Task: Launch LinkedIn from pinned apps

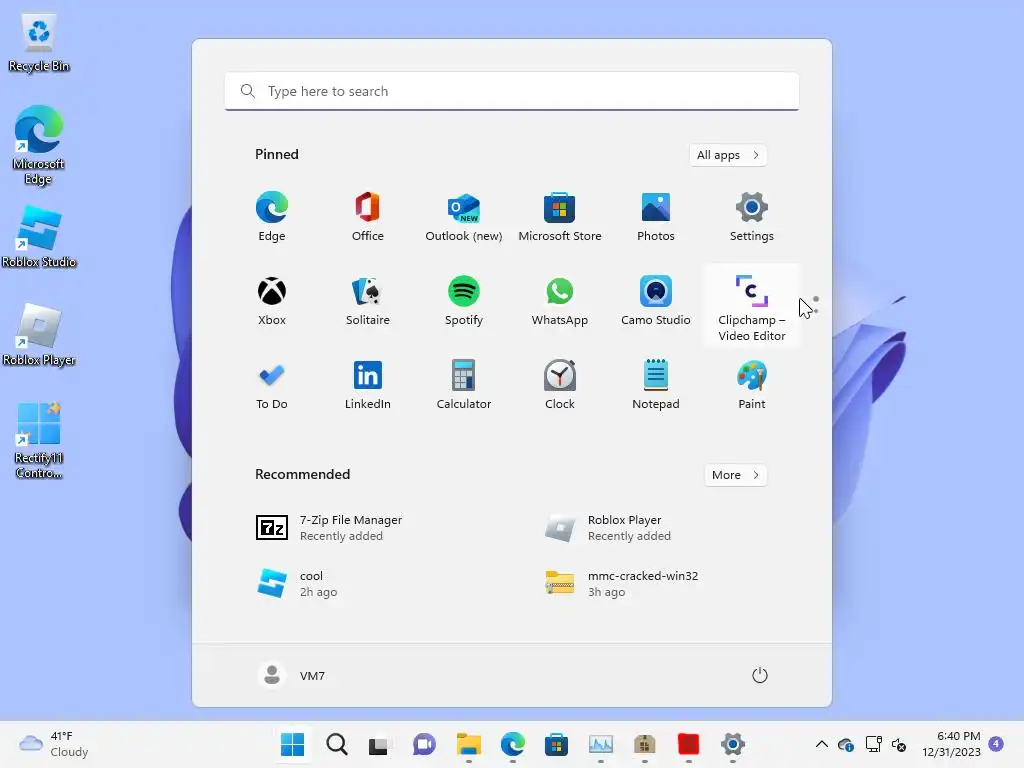Action: coord(368,385)
